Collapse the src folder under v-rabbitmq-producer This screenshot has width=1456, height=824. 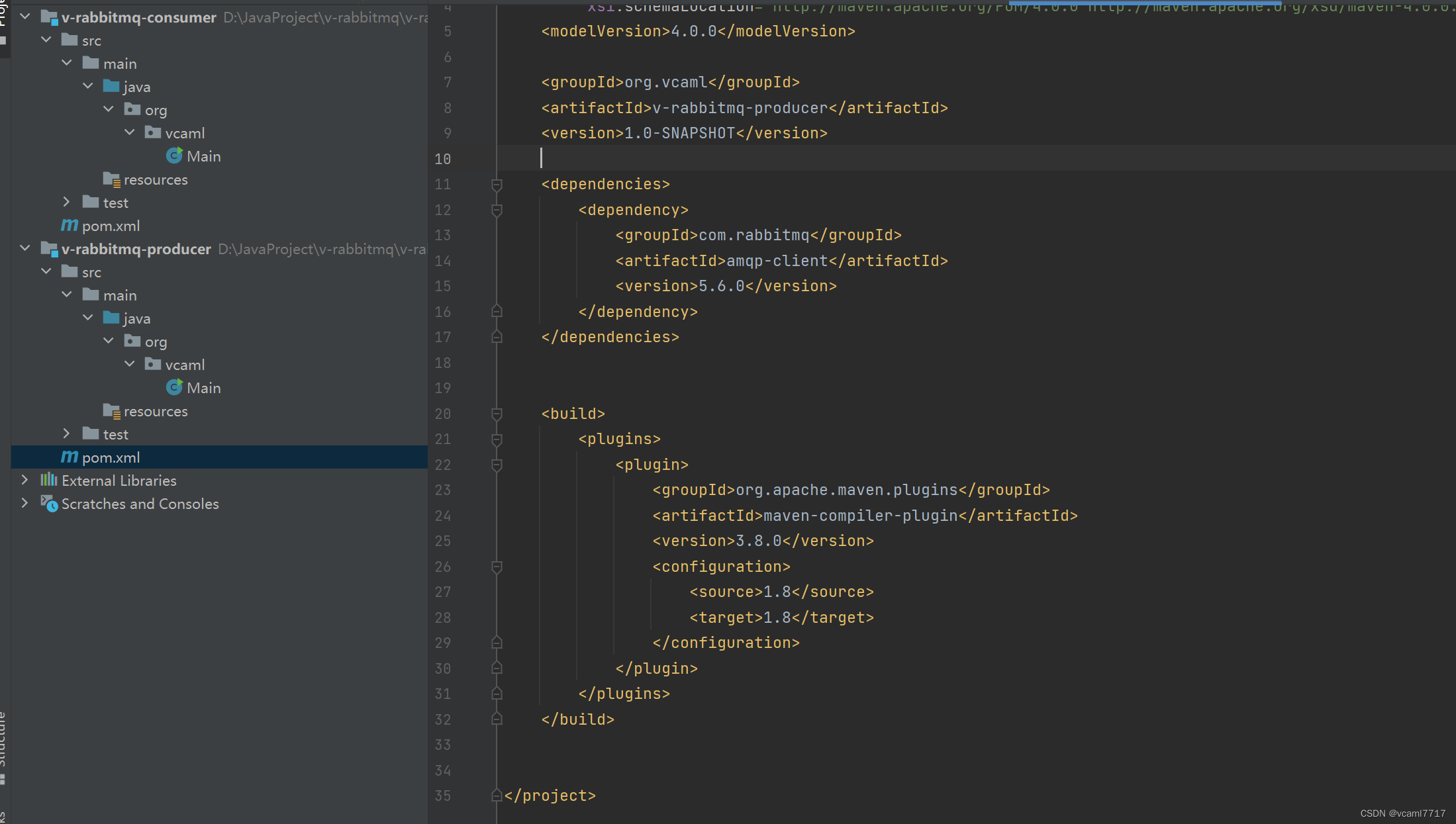pyautogui.click(x=46, y=271)
